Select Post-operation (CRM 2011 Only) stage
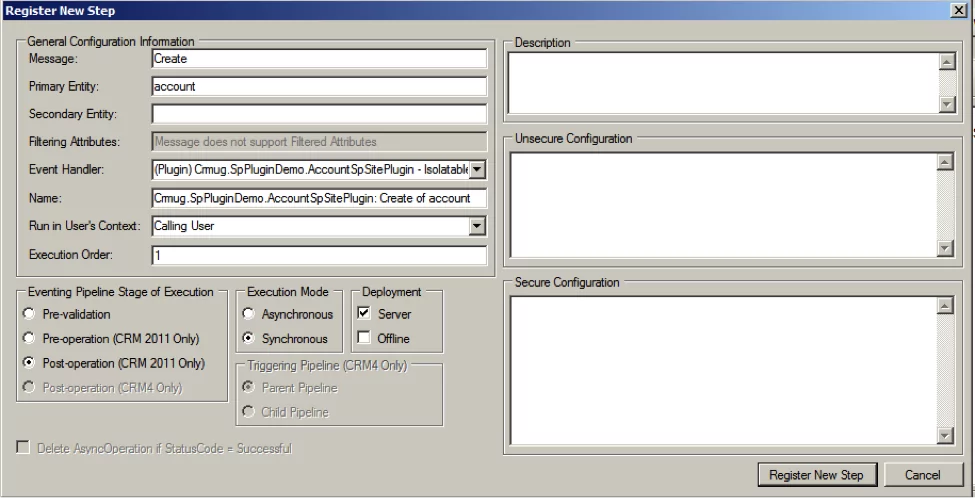 click(x=29, y=362)
